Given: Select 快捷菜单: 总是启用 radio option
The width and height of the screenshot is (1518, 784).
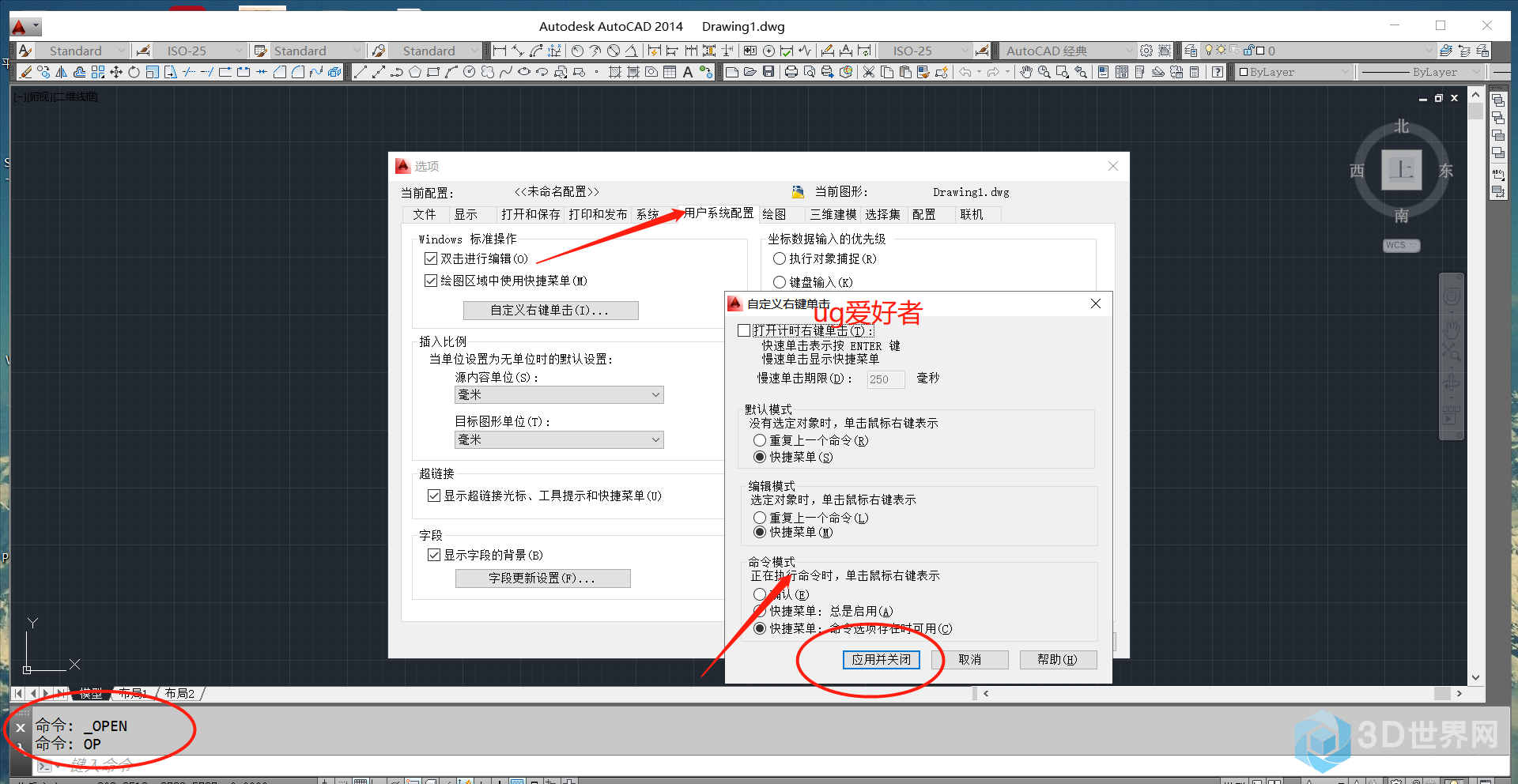Looking at the screenshot, I should (x=760, y=611).
